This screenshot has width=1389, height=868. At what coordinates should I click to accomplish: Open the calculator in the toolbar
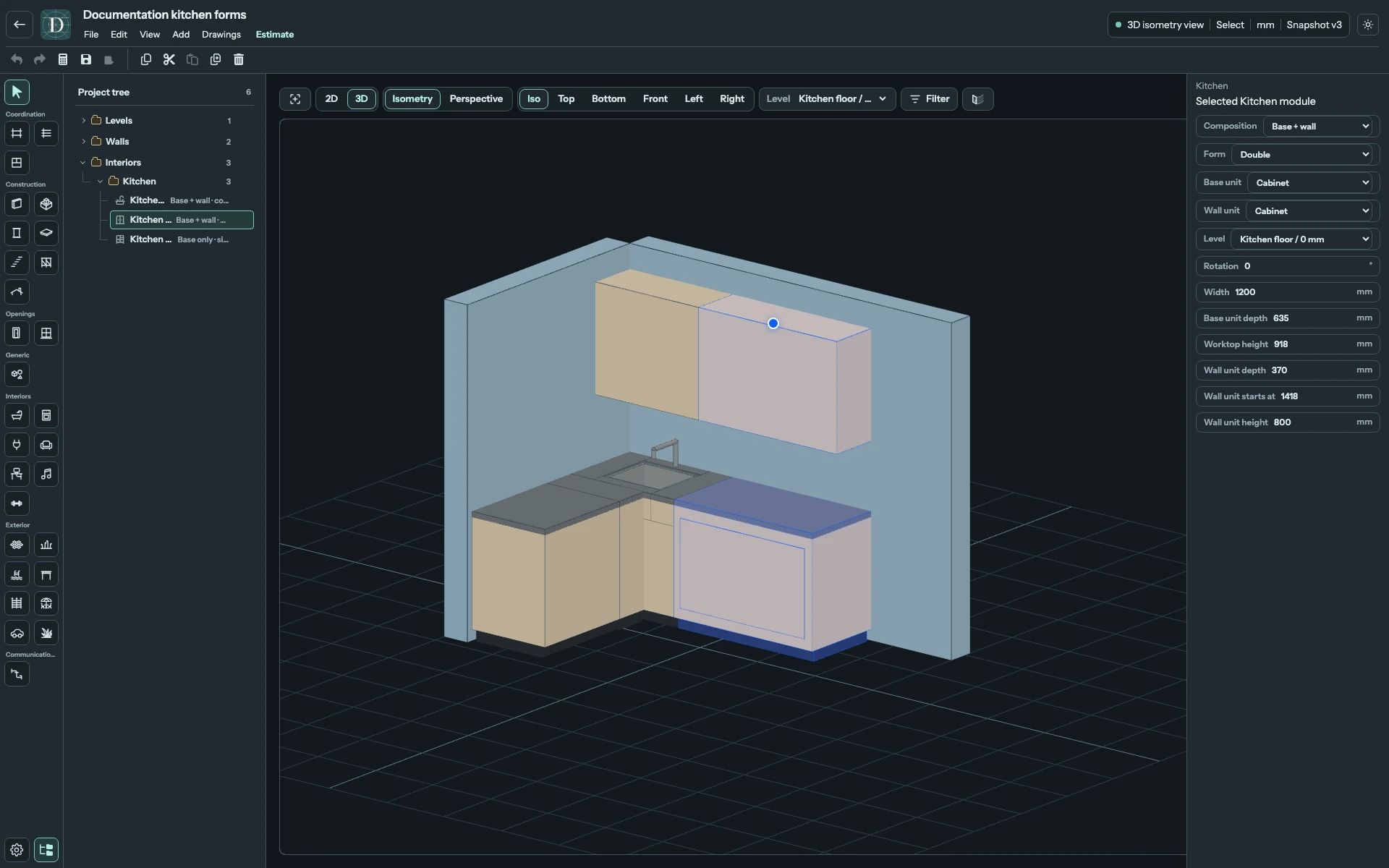point(63,59)
